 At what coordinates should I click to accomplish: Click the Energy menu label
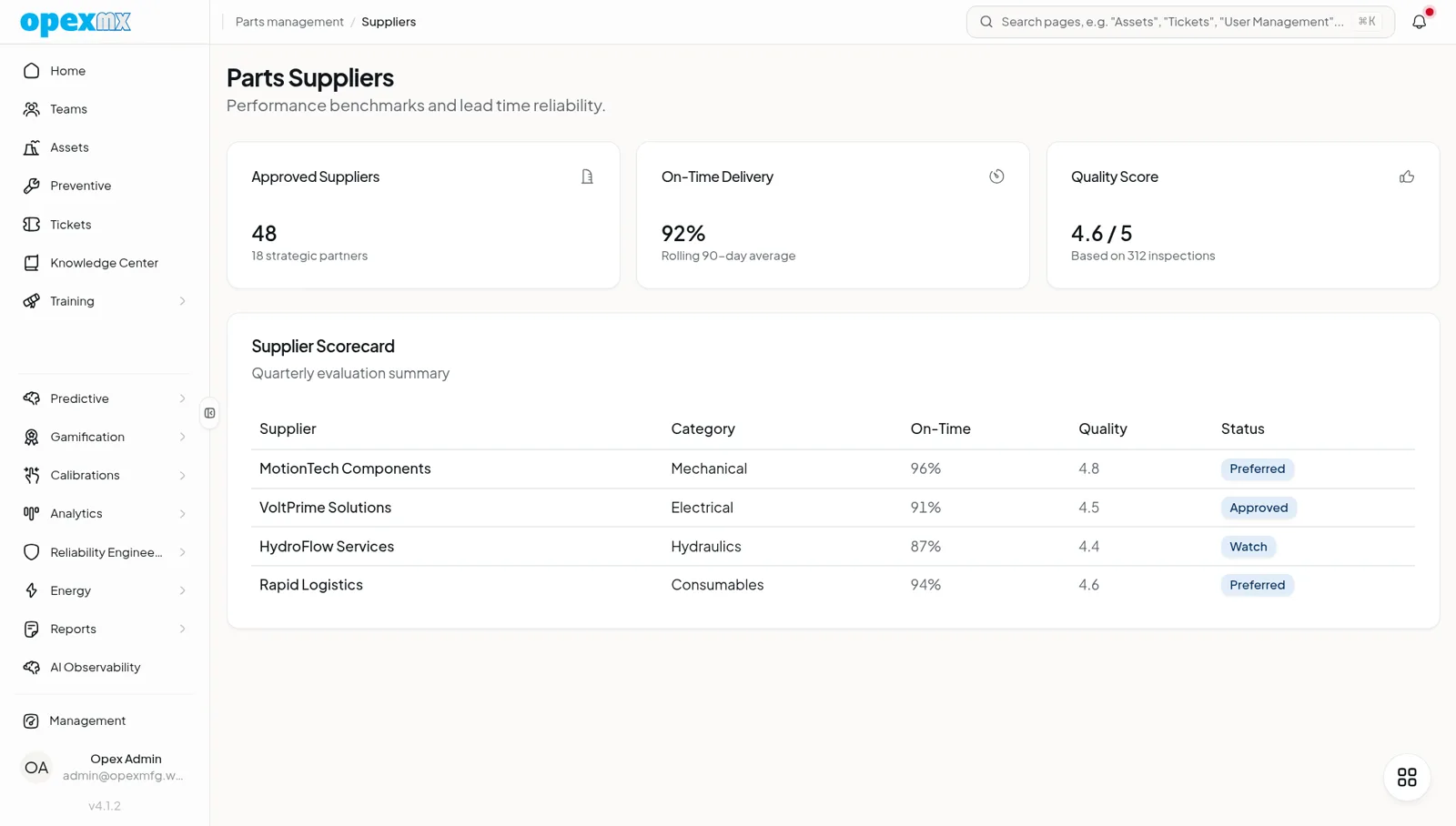coord(71,590)
